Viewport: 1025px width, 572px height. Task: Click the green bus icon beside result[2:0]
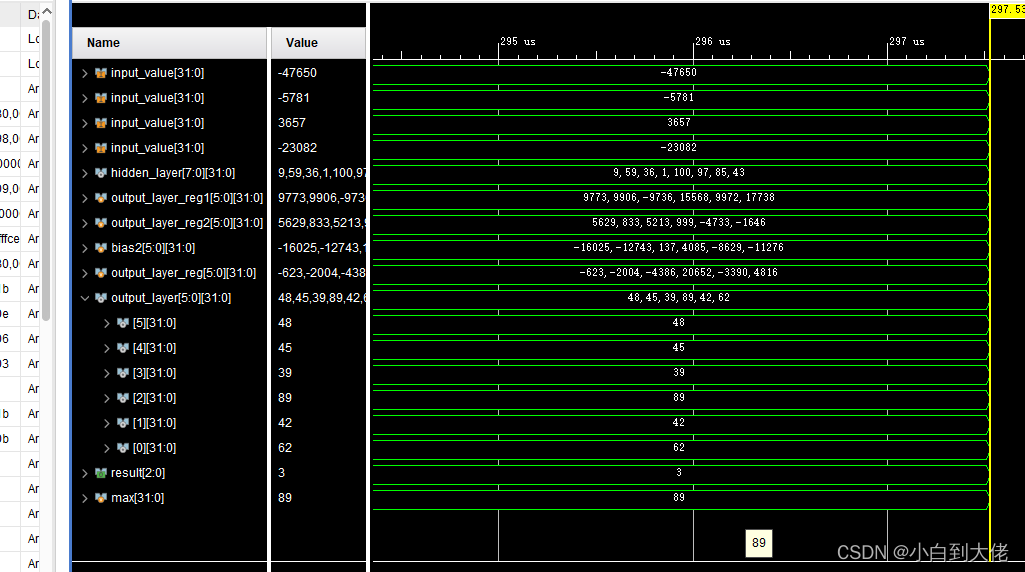point(101,473)
